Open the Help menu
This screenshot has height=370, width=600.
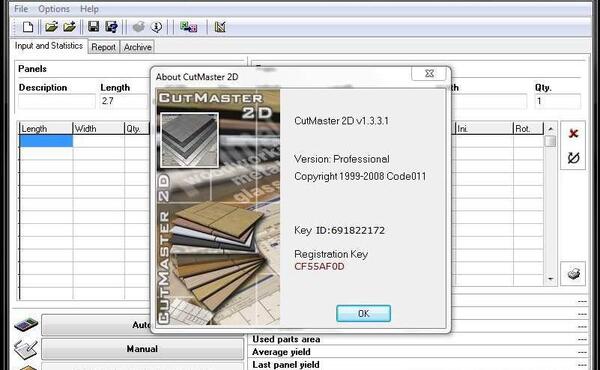click(x=89, y=9)
